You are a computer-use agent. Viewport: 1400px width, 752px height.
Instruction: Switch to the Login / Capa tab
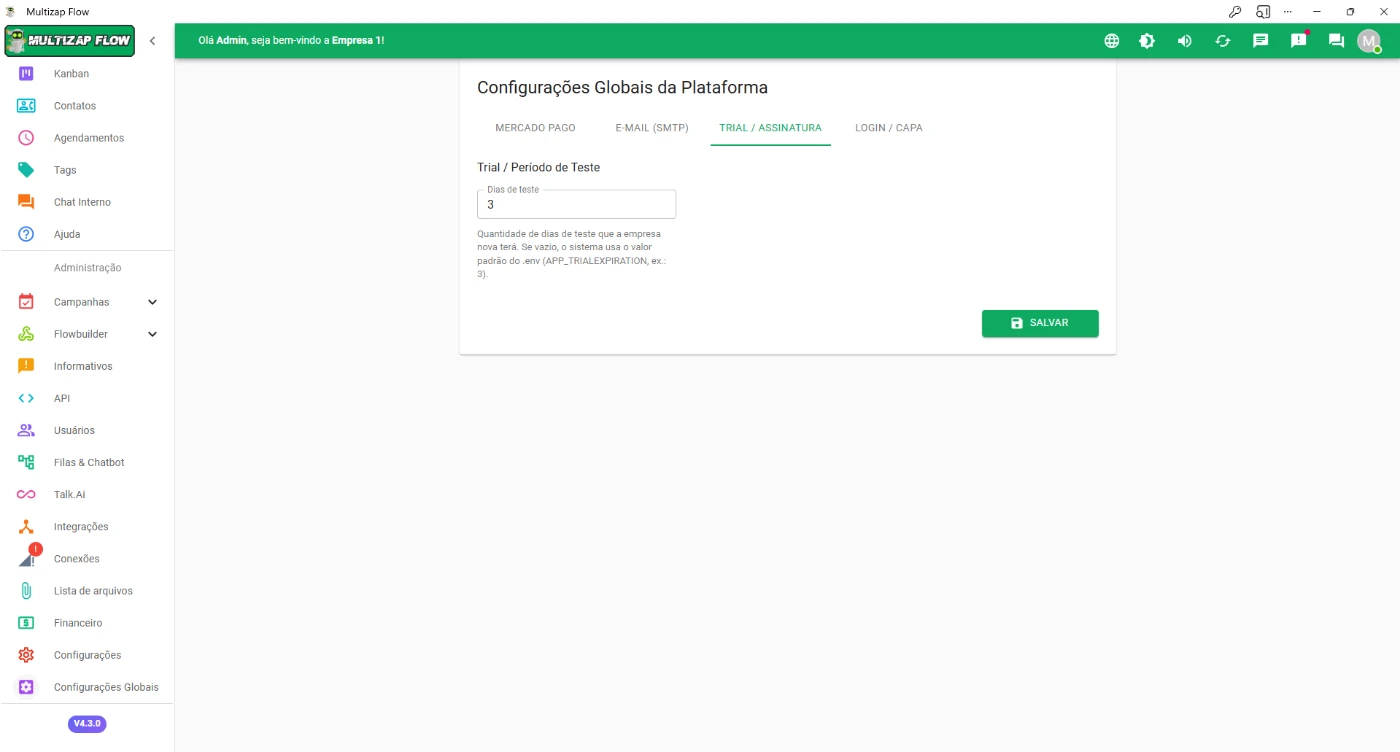[x=888, y=128]
